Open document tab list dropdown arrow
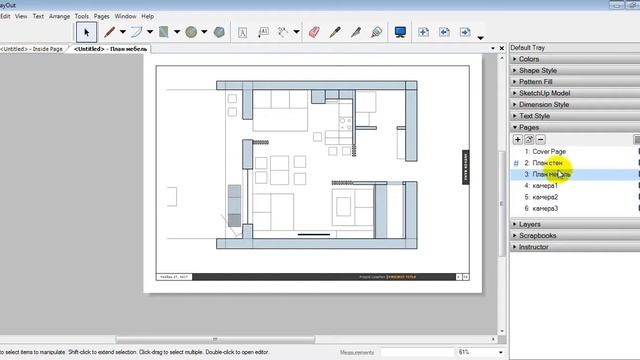Image resolution: width=640 pixels, height=360 pixels. point(493,49)
